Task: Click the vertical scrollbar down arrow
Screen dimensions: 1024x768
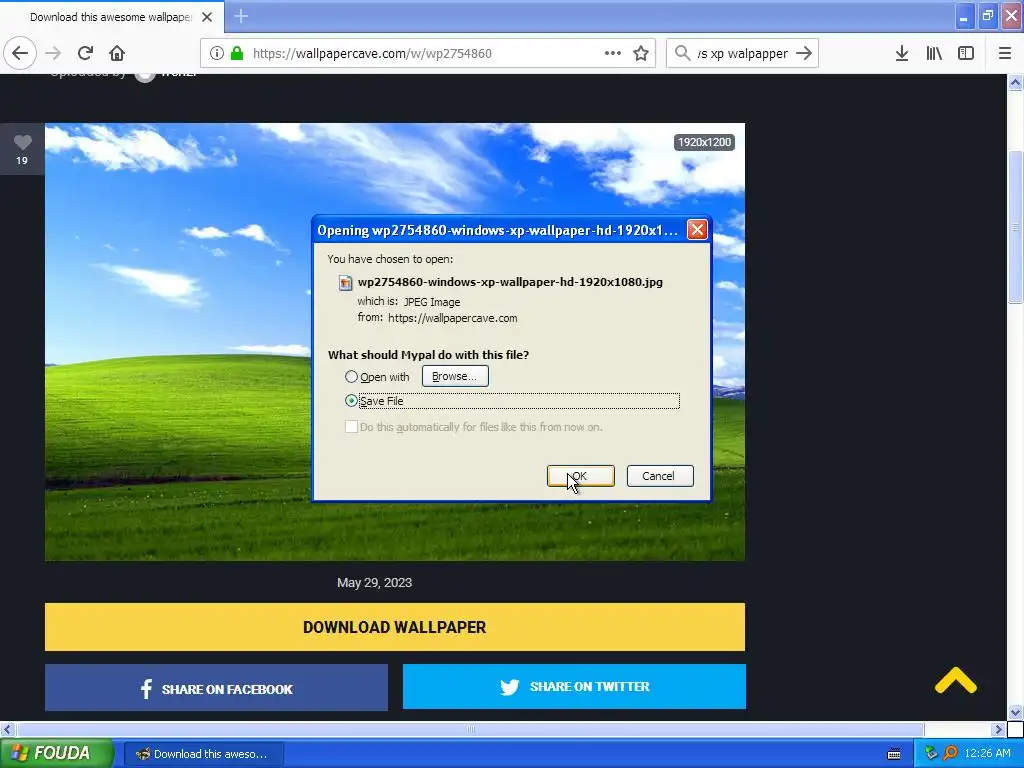Action: tap(1015, 712)
